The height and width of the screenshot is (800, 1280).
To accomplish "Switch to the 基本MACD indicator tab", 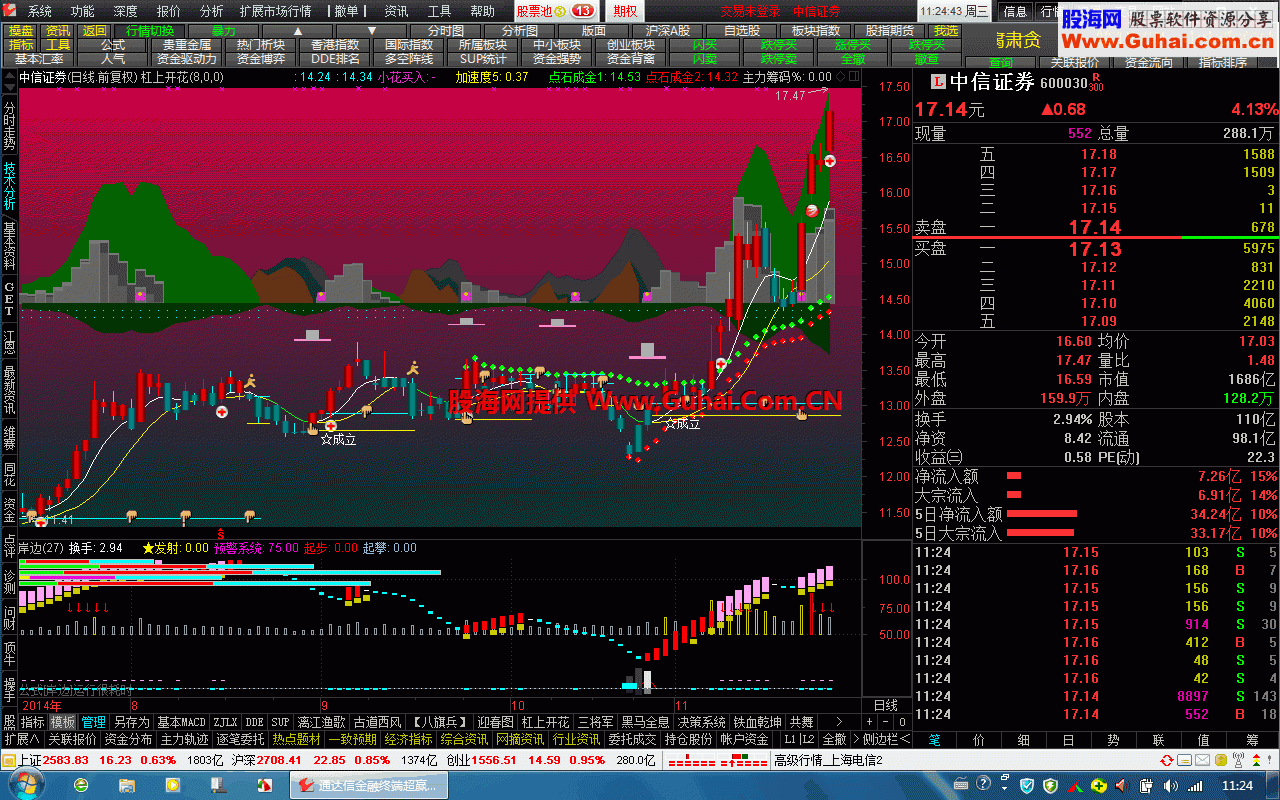I will pyautogui.click(x=181, y=721).
